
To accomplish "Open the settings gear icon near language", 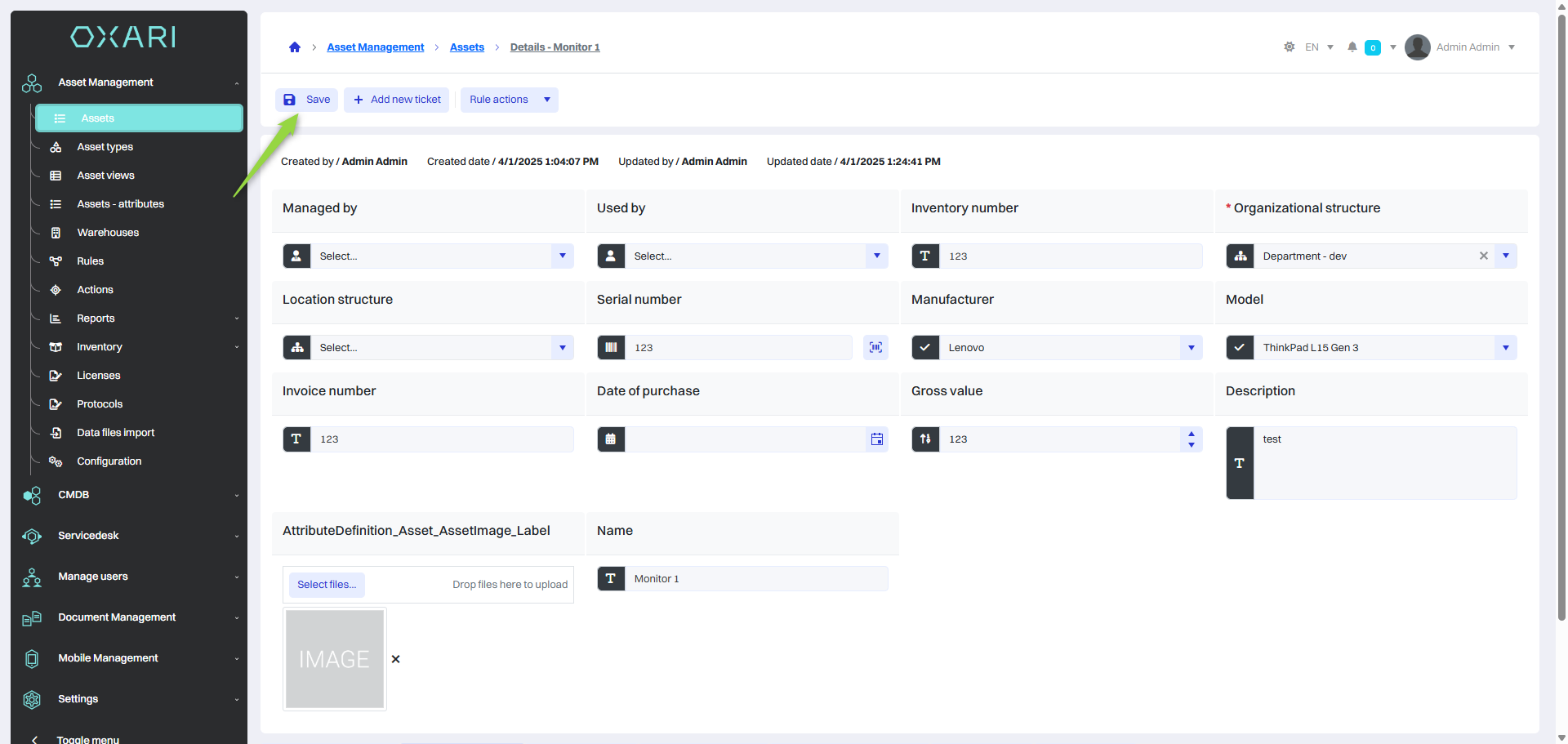I will tap(1289, 47).
